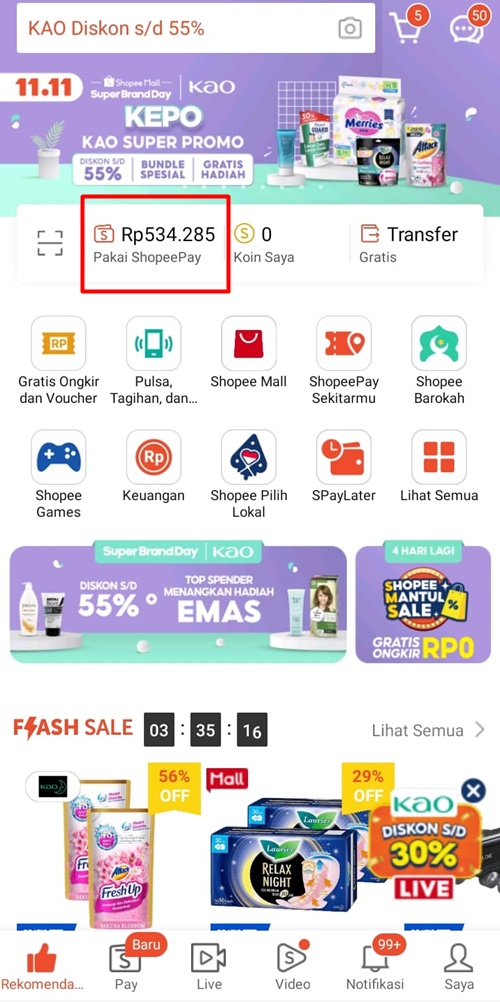Open Shopee Barokah icon
Viewport: 500px width, 1002px height.
tap(439, 343)
